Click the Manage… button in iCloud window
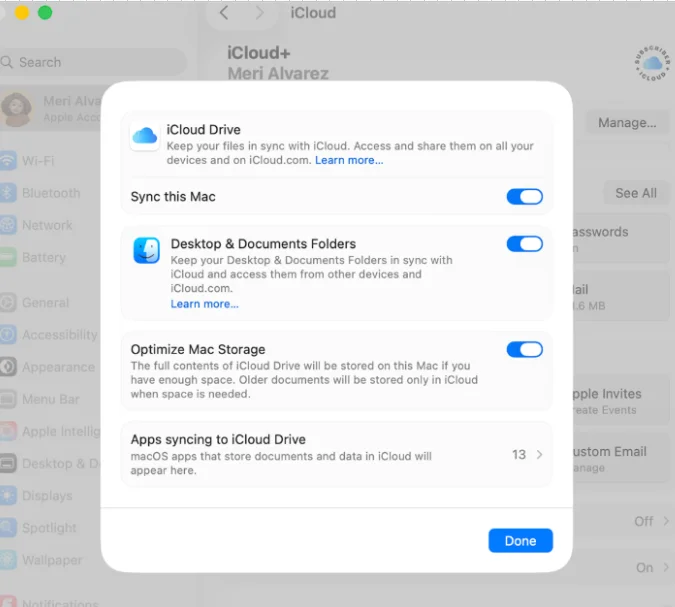Viewport: 675px width, 607px height. point(627,123)
